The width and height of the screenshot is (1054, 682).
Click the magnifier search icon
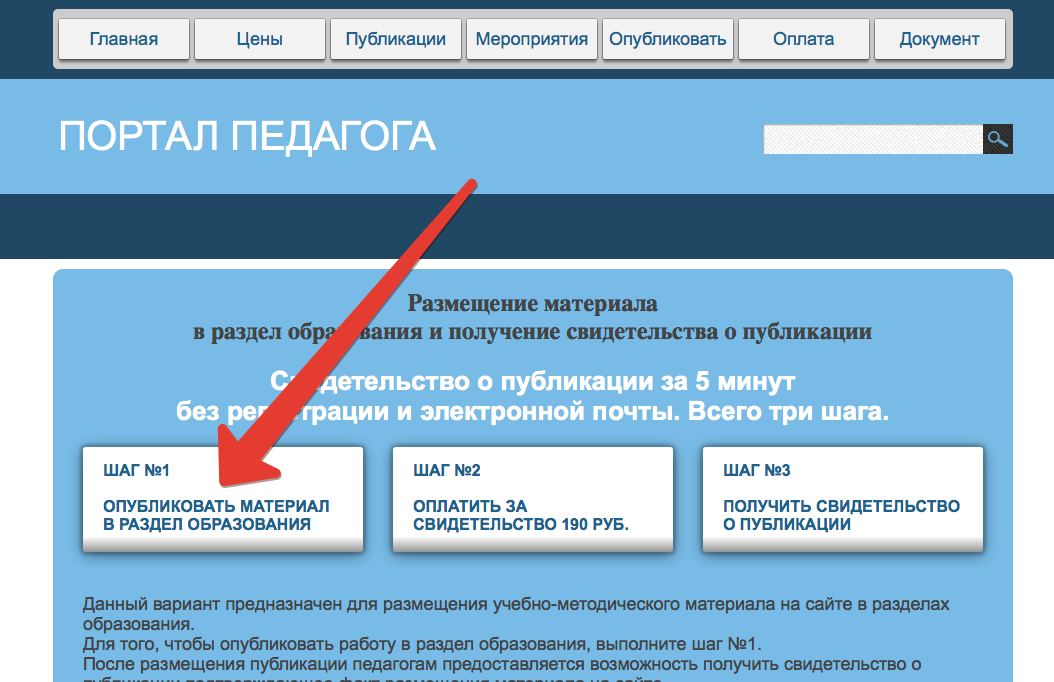click(998, 139)
